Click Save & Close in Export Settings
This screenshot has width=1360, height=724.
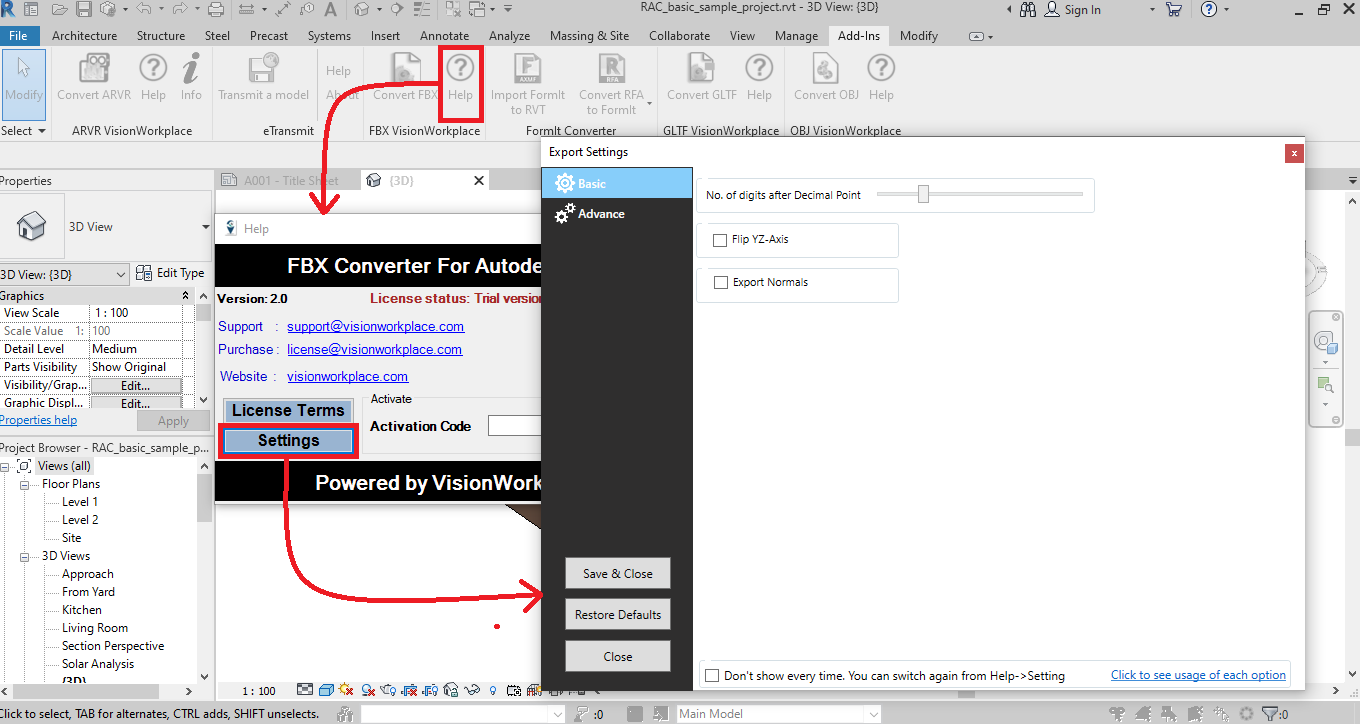click(x=618, y=574)
